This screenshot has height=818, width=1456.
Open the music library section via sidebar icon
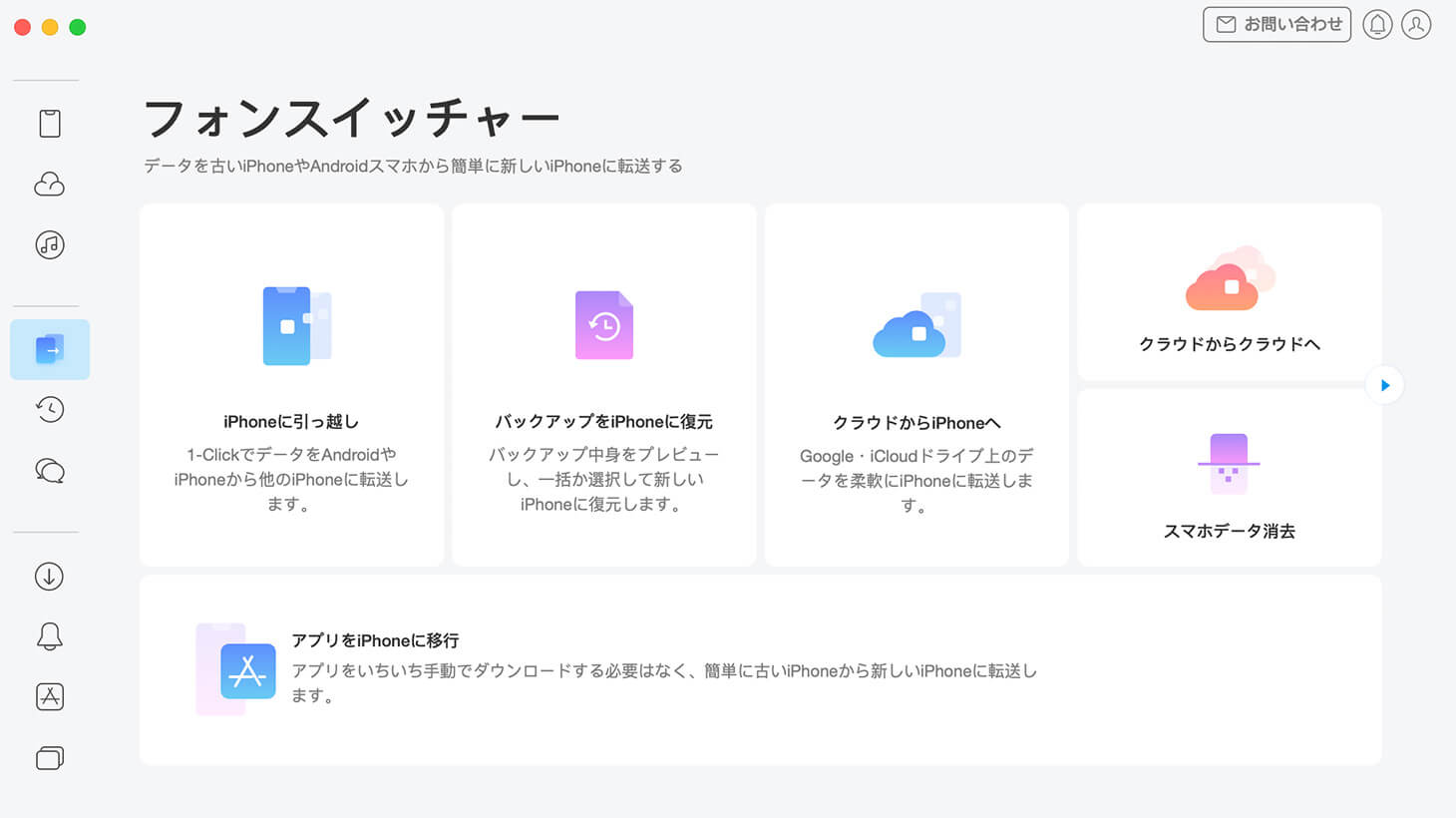49,244
